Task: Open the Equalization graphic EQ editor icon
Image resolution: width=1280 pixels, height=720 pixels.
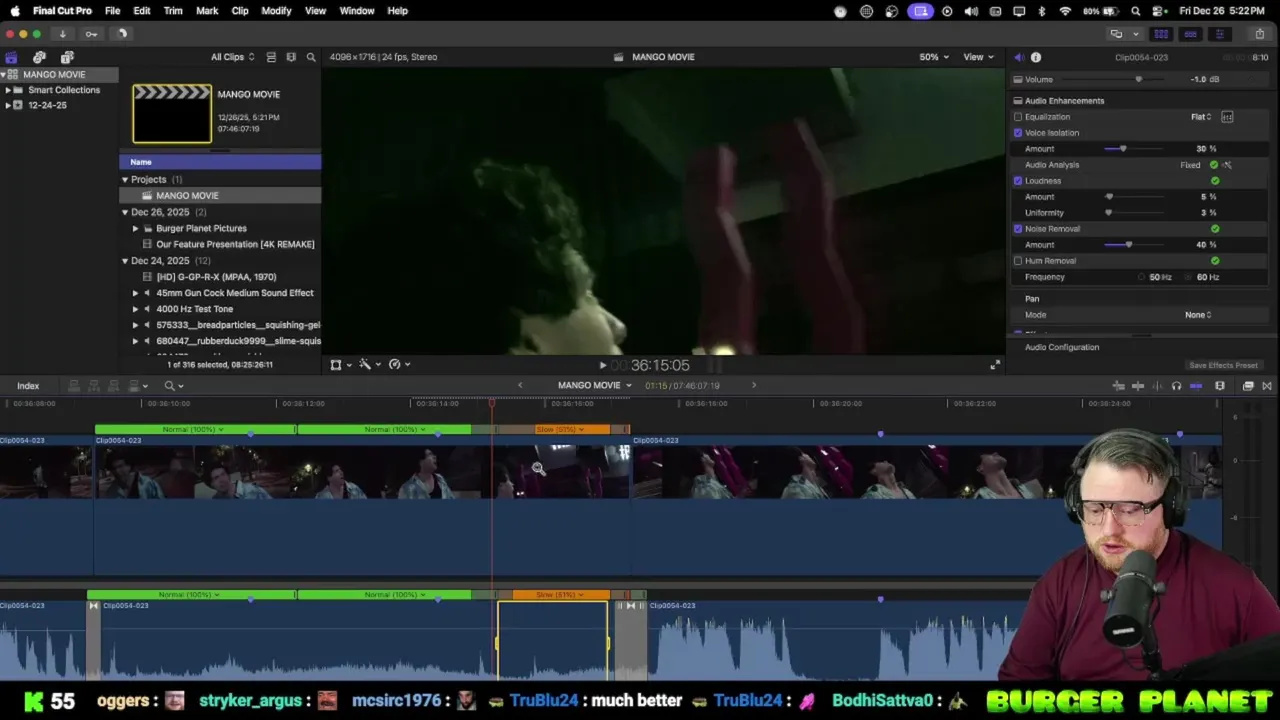Action: [1227, 117]
